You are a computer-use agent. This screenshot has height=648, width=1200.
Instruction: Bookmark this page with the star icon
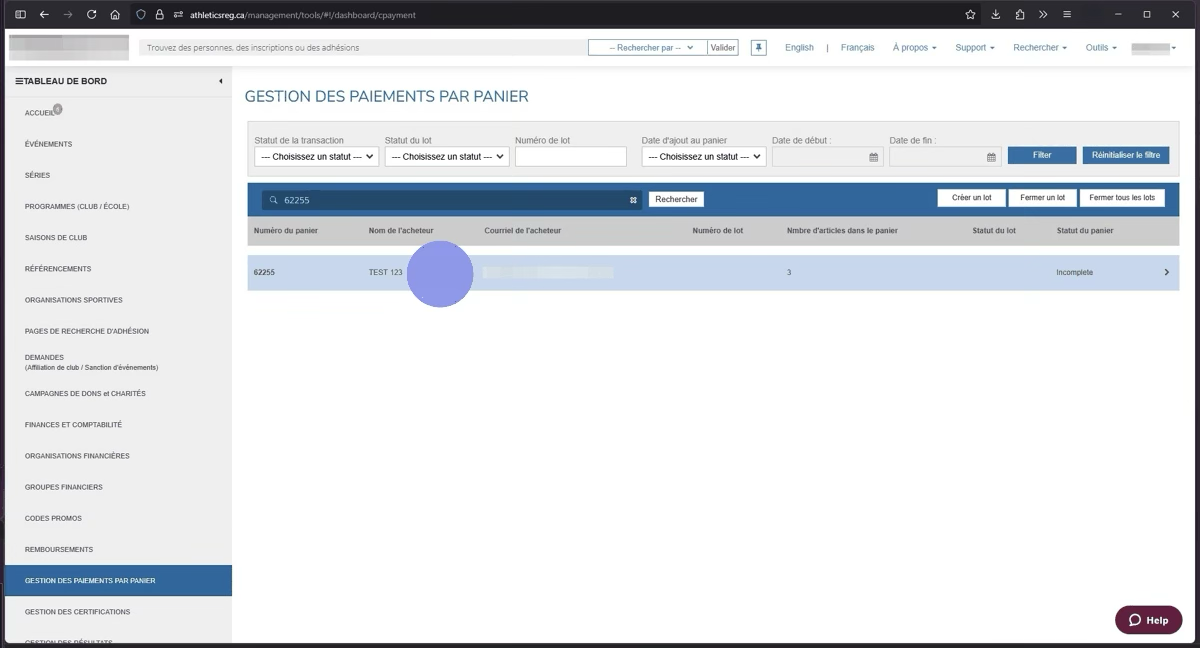click(970, 15)
